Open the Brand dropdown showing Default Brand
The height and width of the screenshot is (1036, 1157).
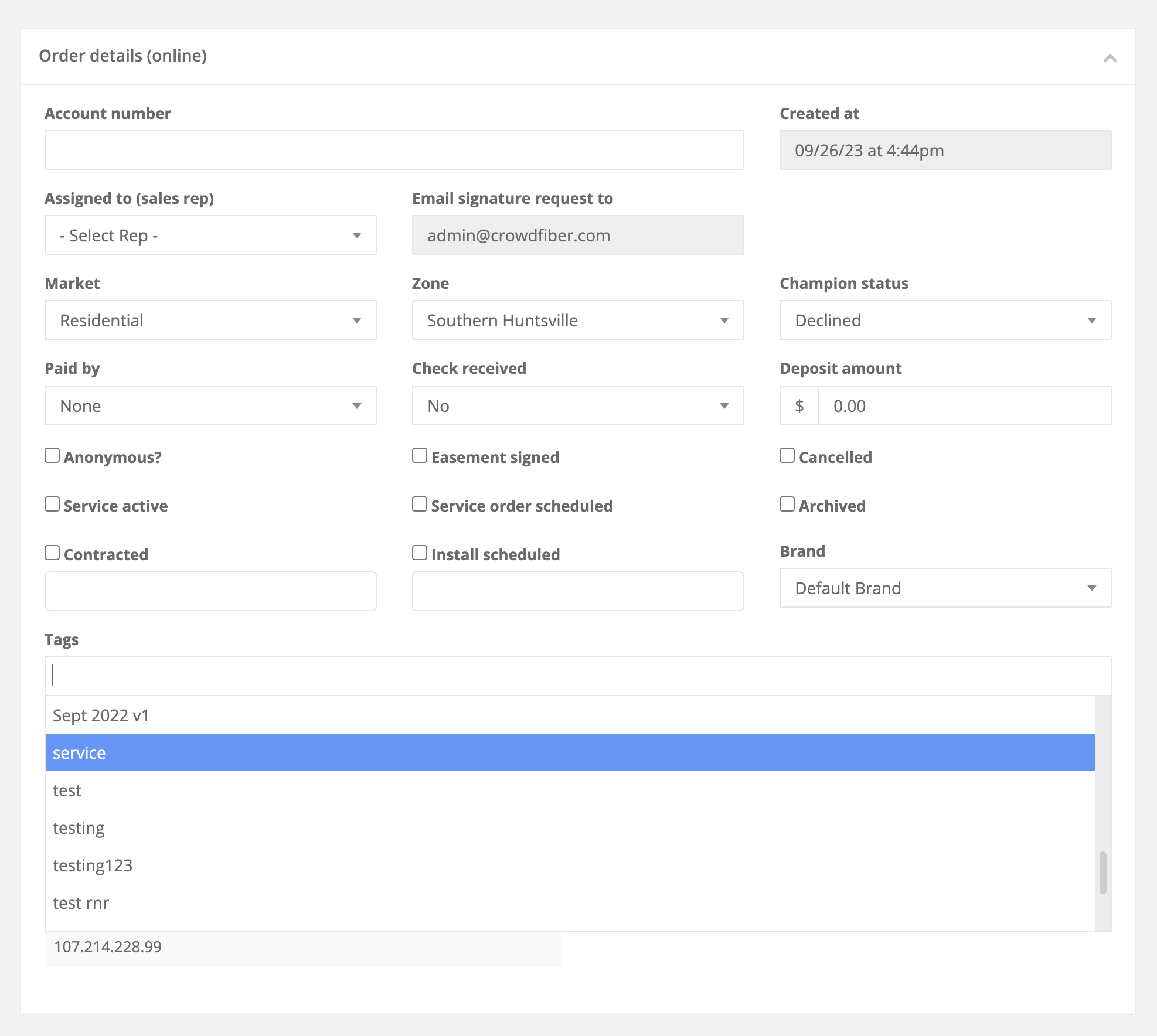point(944,588)
